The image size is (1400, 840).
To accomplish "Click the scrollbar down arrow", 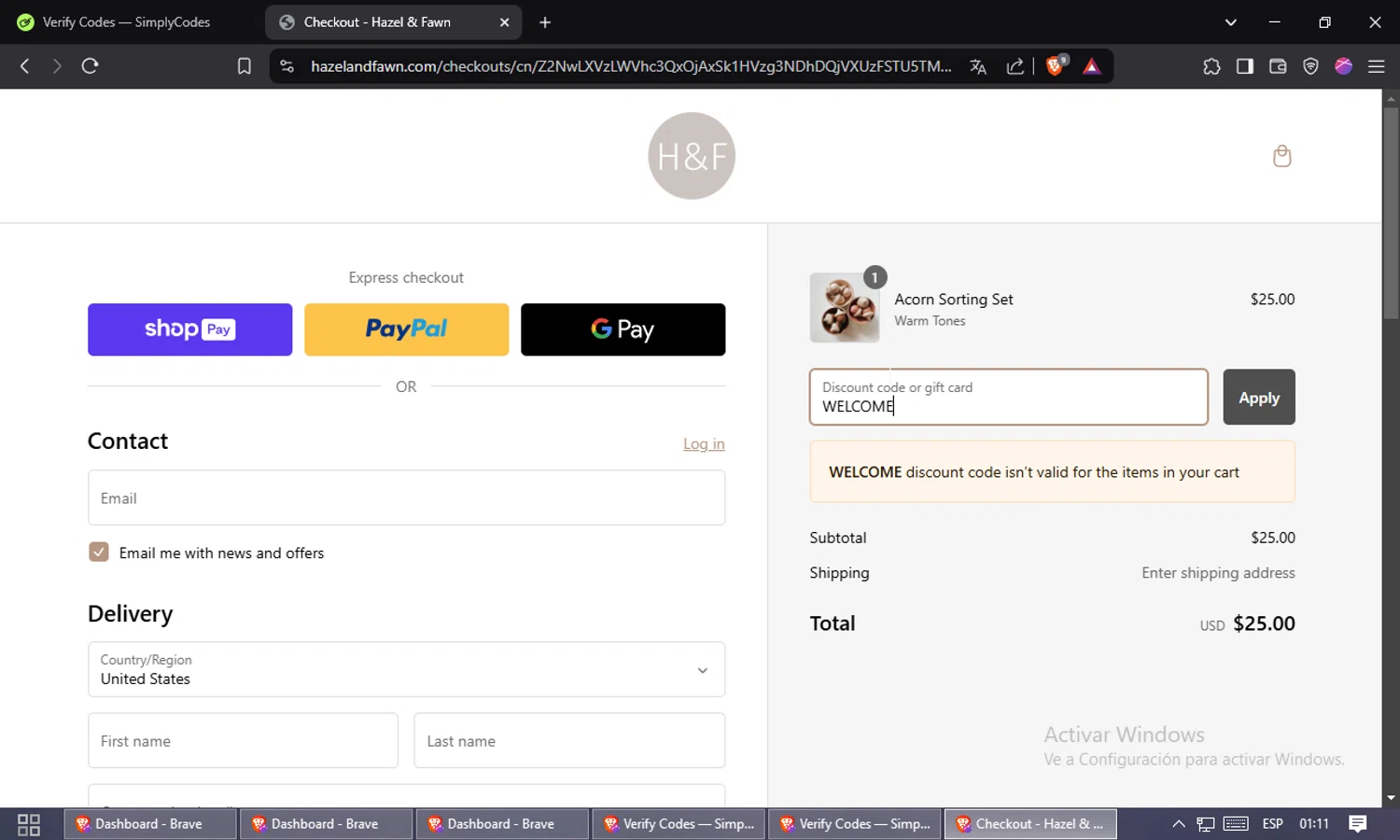I will pos(1391,798).
